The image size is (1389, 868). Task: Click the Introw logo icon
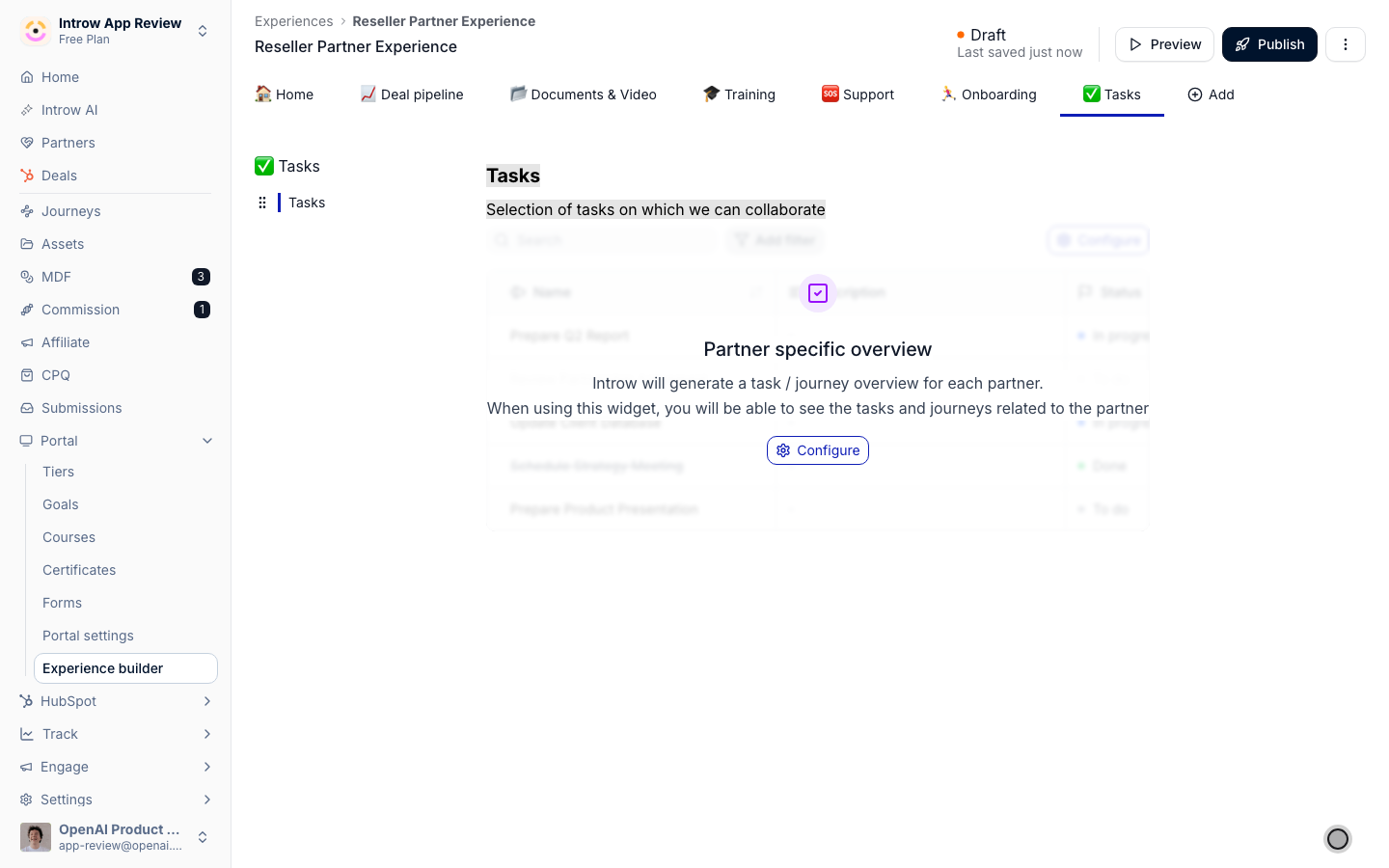point(36,31)
